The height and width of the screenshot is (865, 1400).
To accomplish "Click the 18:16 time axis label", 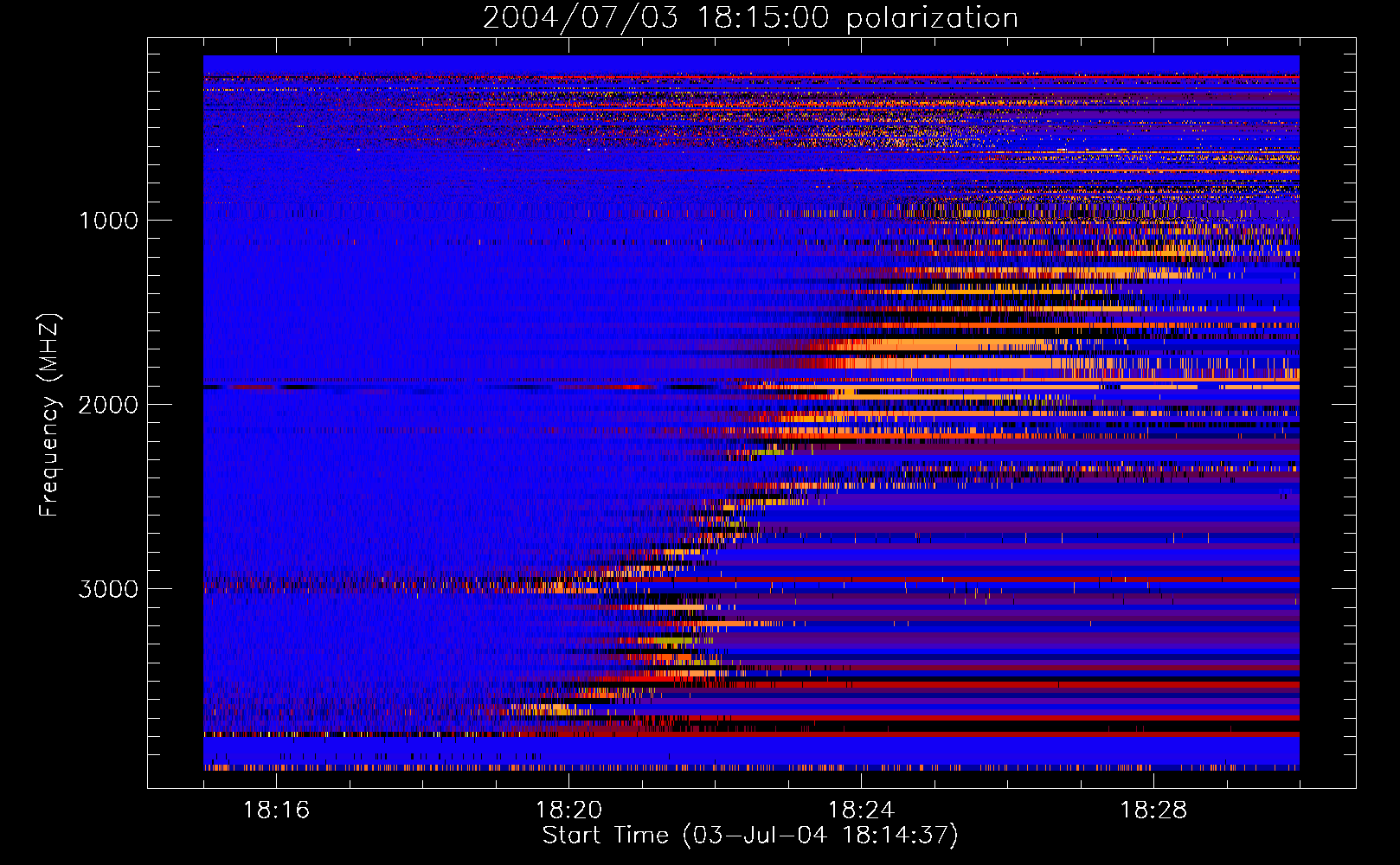I will click(276, 810).
